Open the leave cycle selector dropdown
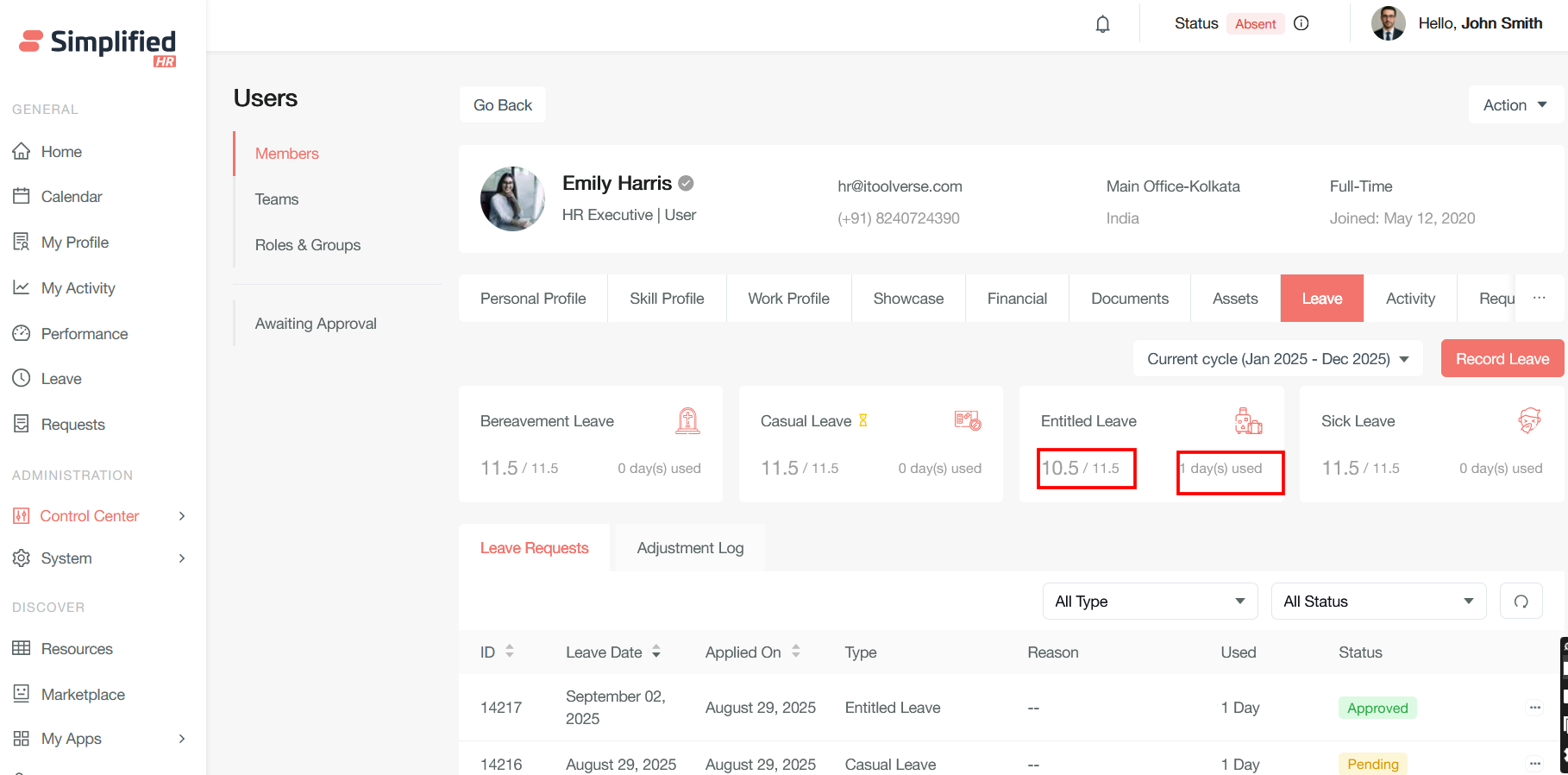The height and width of the screenshot is (775, 1568). click(x=1277, y=359)
